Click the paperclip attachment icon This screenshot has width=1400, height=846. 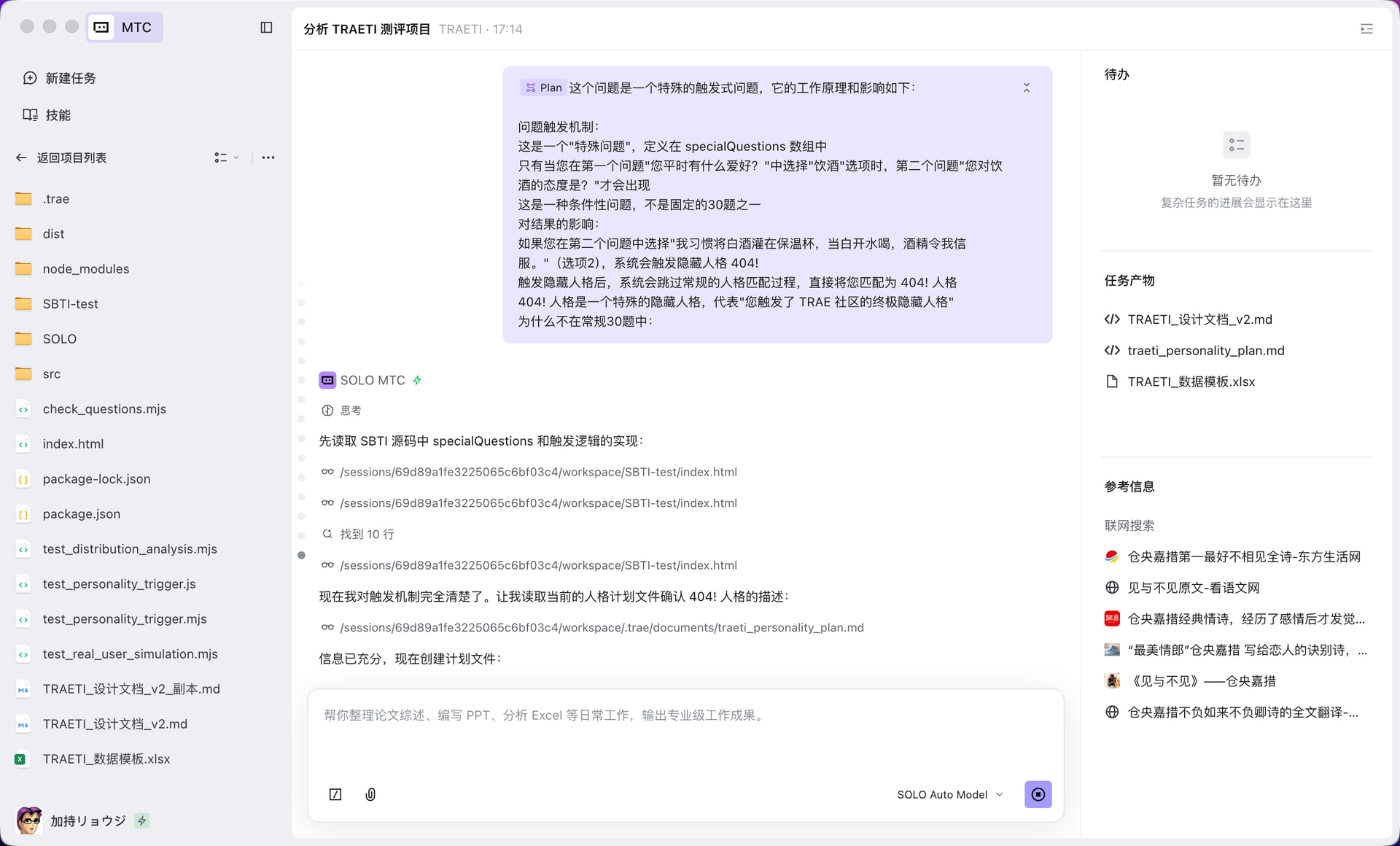point(370,794)
